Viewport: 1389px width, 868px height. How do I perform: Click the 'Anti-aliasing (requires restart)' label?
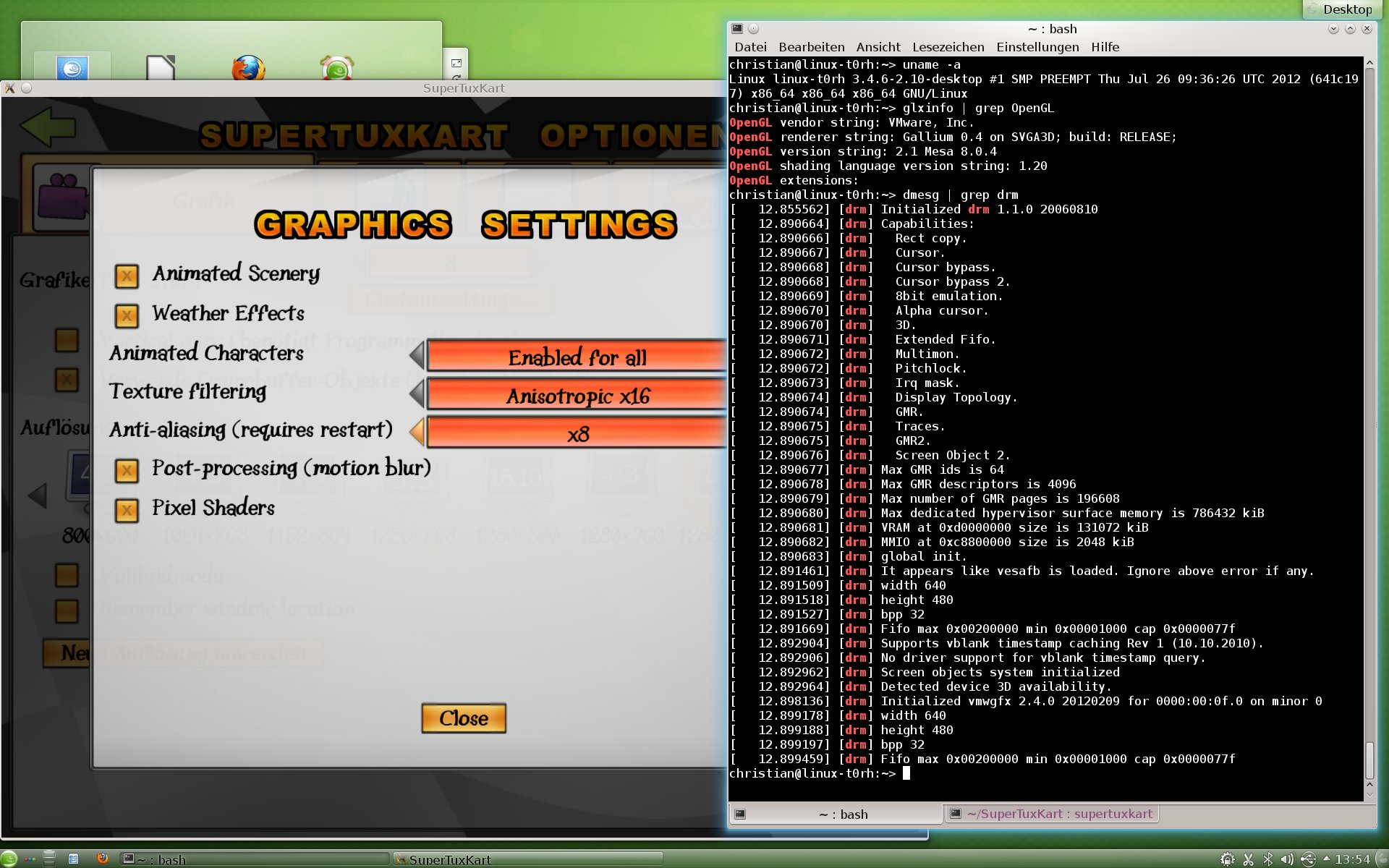pyautogui.click(x=250, y=430)
